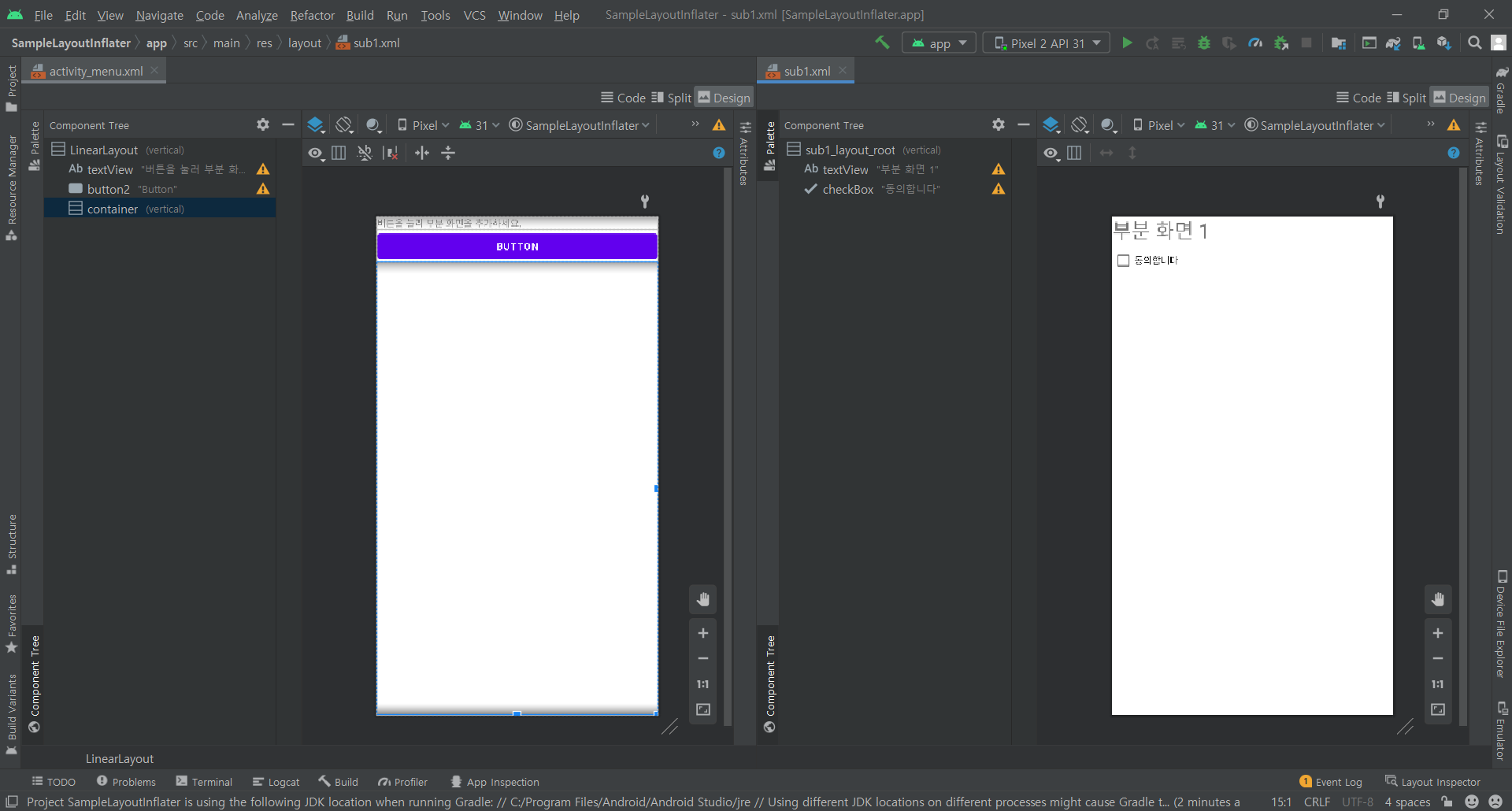1512x811 pixels.
Task: Zoom out on the right design preview
Action: (1438, 658)
